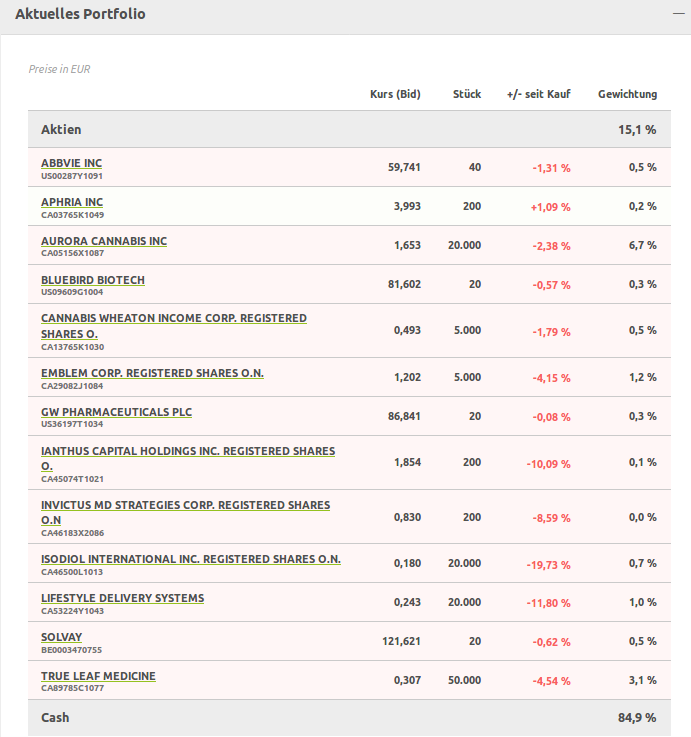This screenshot has width=691, height=737.
Task: Open the Isodiol International Inc. link
Action: 191,559
